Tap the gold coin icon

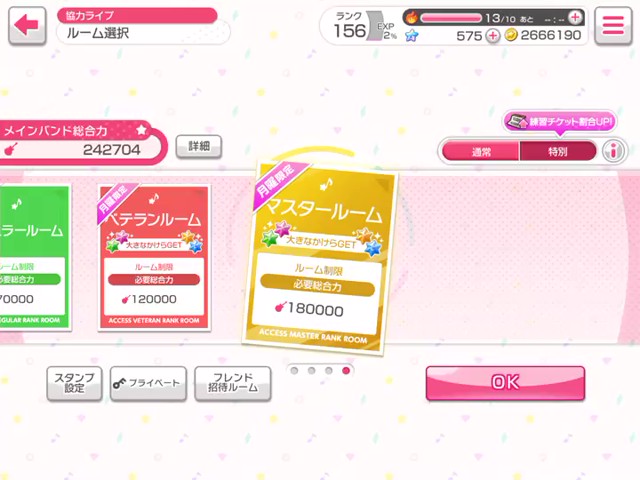[511, 35]
